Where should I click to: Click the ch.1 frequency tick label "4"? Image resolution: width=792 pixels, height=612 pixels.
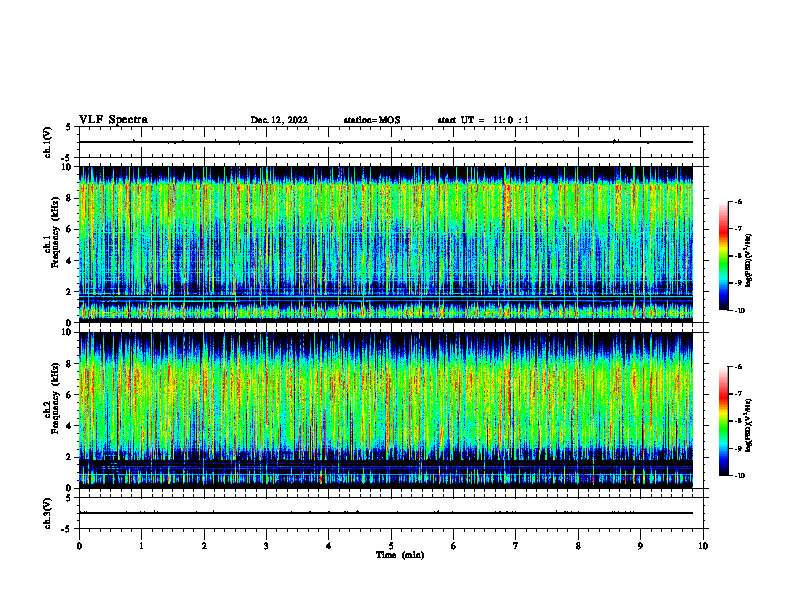click(x=69, y=261)
